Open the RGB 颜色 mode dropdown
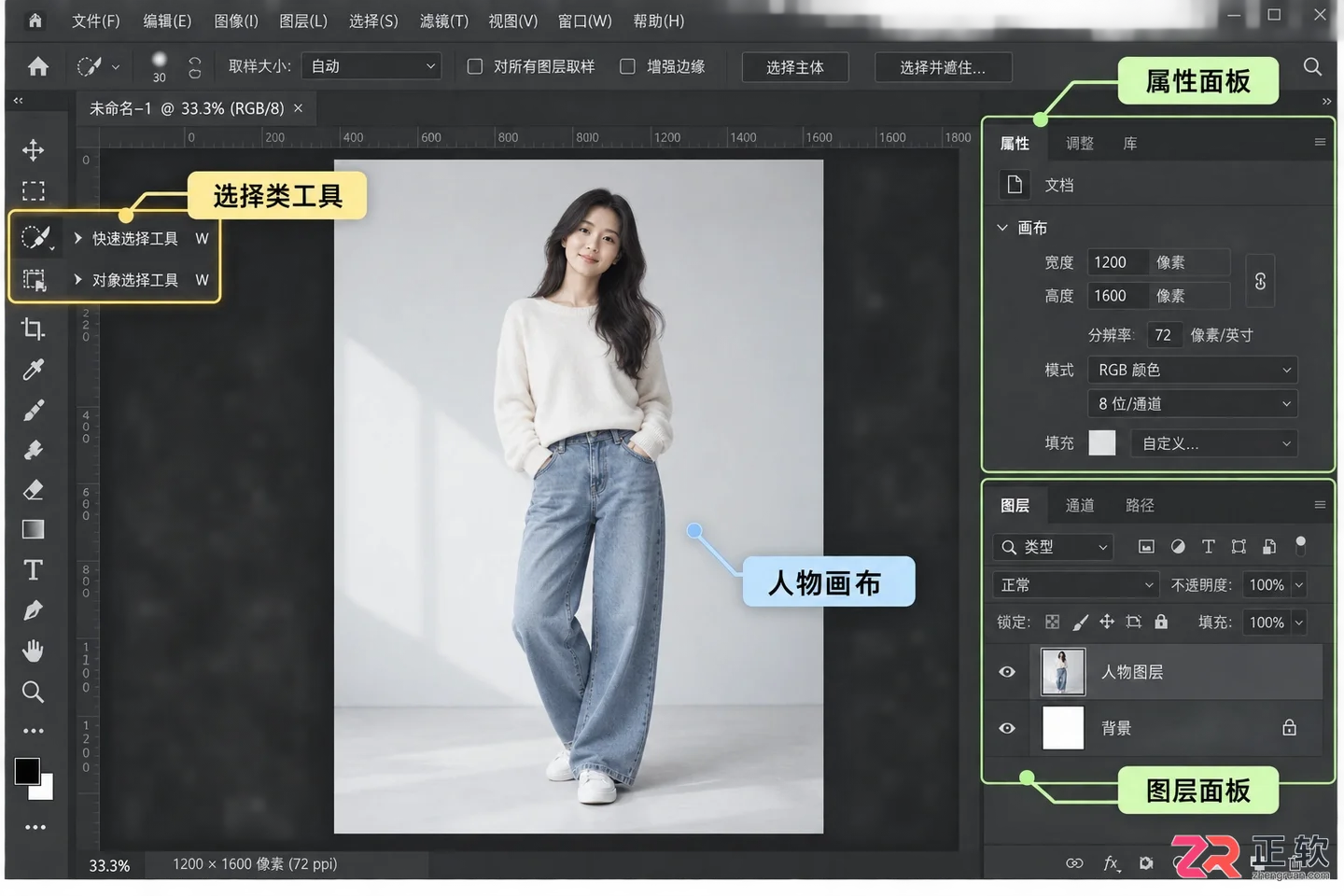This screenshot has height=896, width=1344. 1193,370
